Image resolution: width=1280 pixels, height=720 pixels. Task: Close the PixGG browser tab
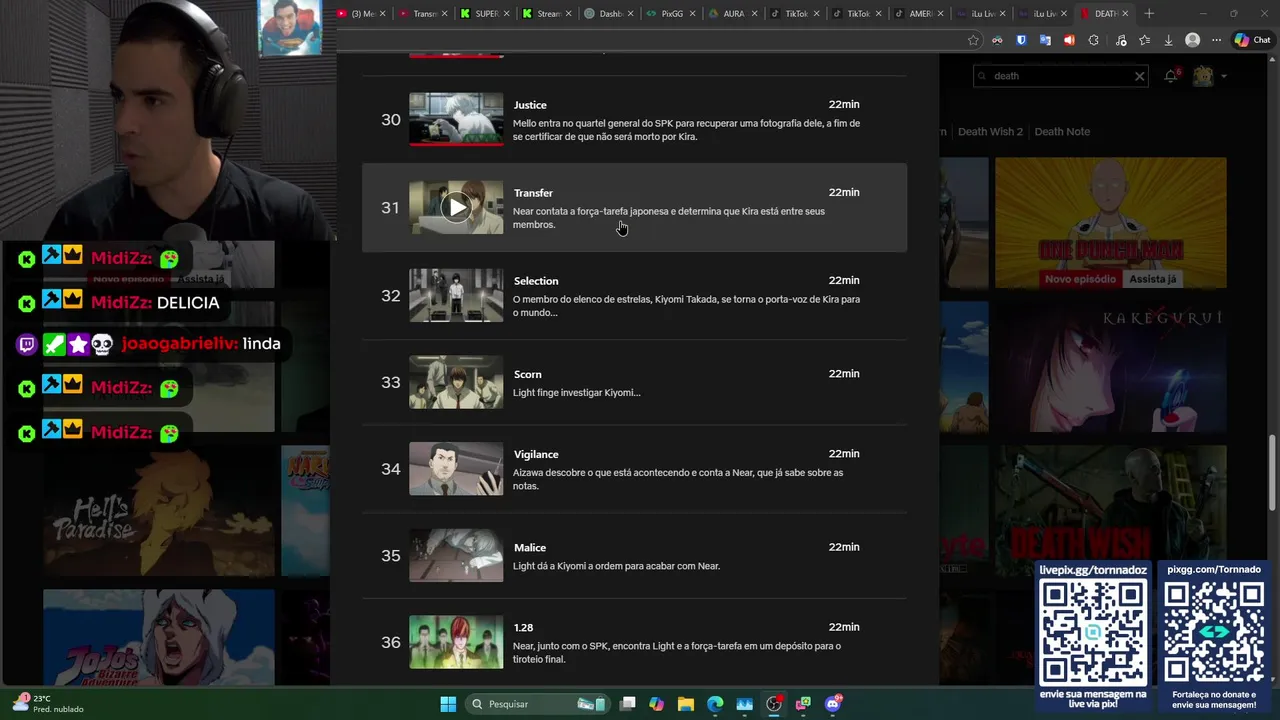[x=692, y=14]
